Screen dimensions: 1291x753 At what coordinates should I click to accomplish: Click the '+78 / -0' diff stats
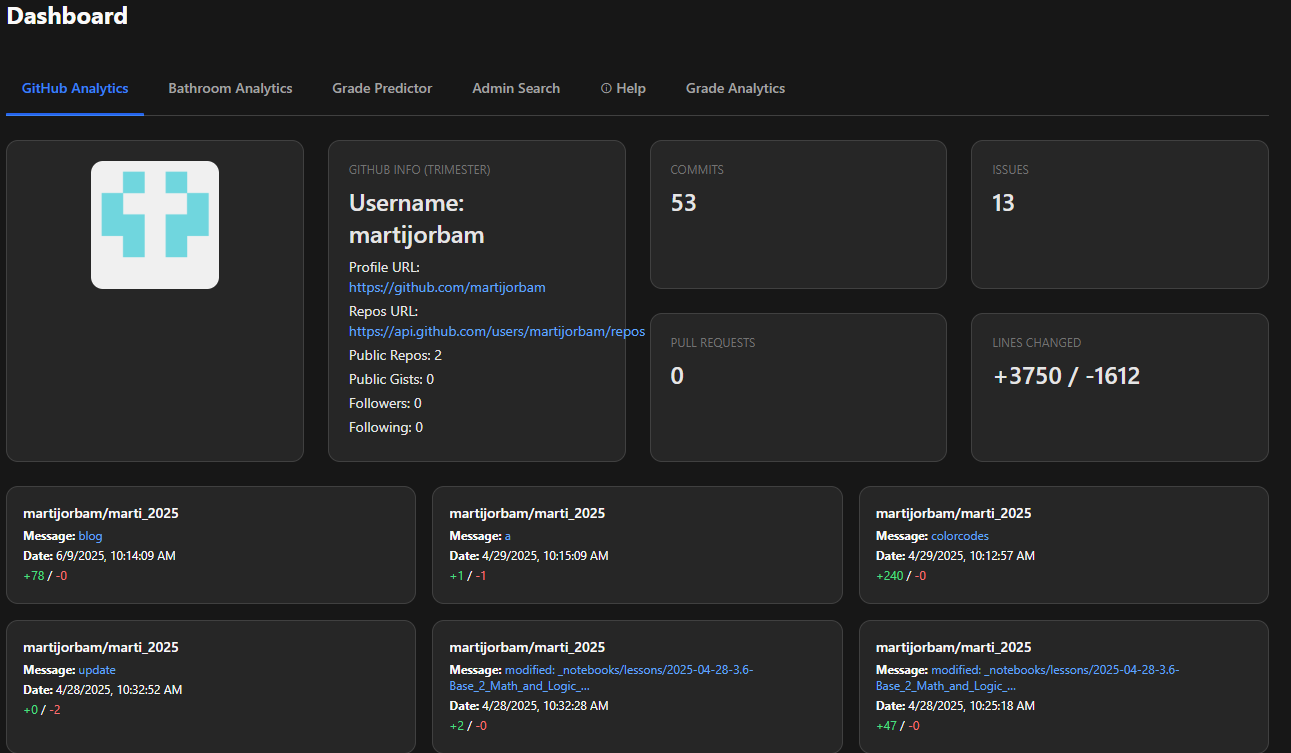point(45,576)
